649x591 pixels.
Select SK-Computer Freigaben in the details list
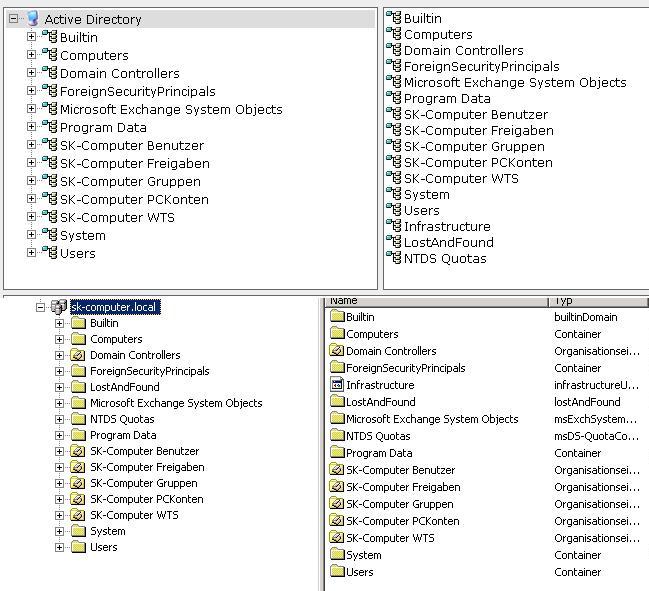(x=403, y=487)
